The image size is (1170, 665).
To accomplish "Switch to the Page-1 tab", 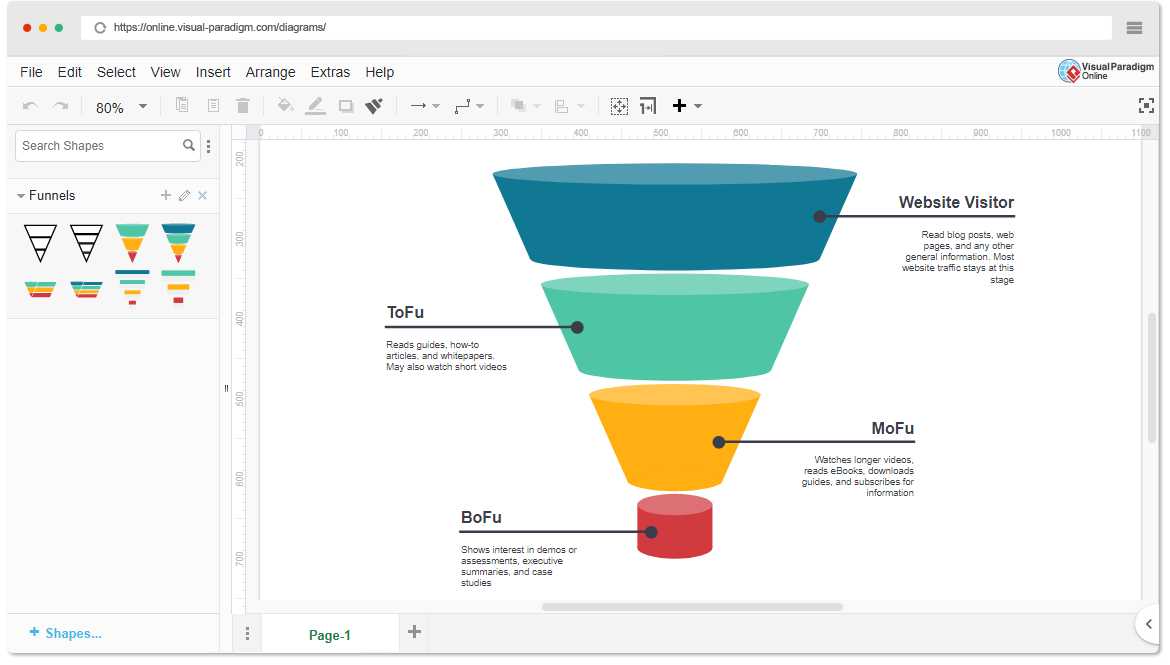I will 330,634.
